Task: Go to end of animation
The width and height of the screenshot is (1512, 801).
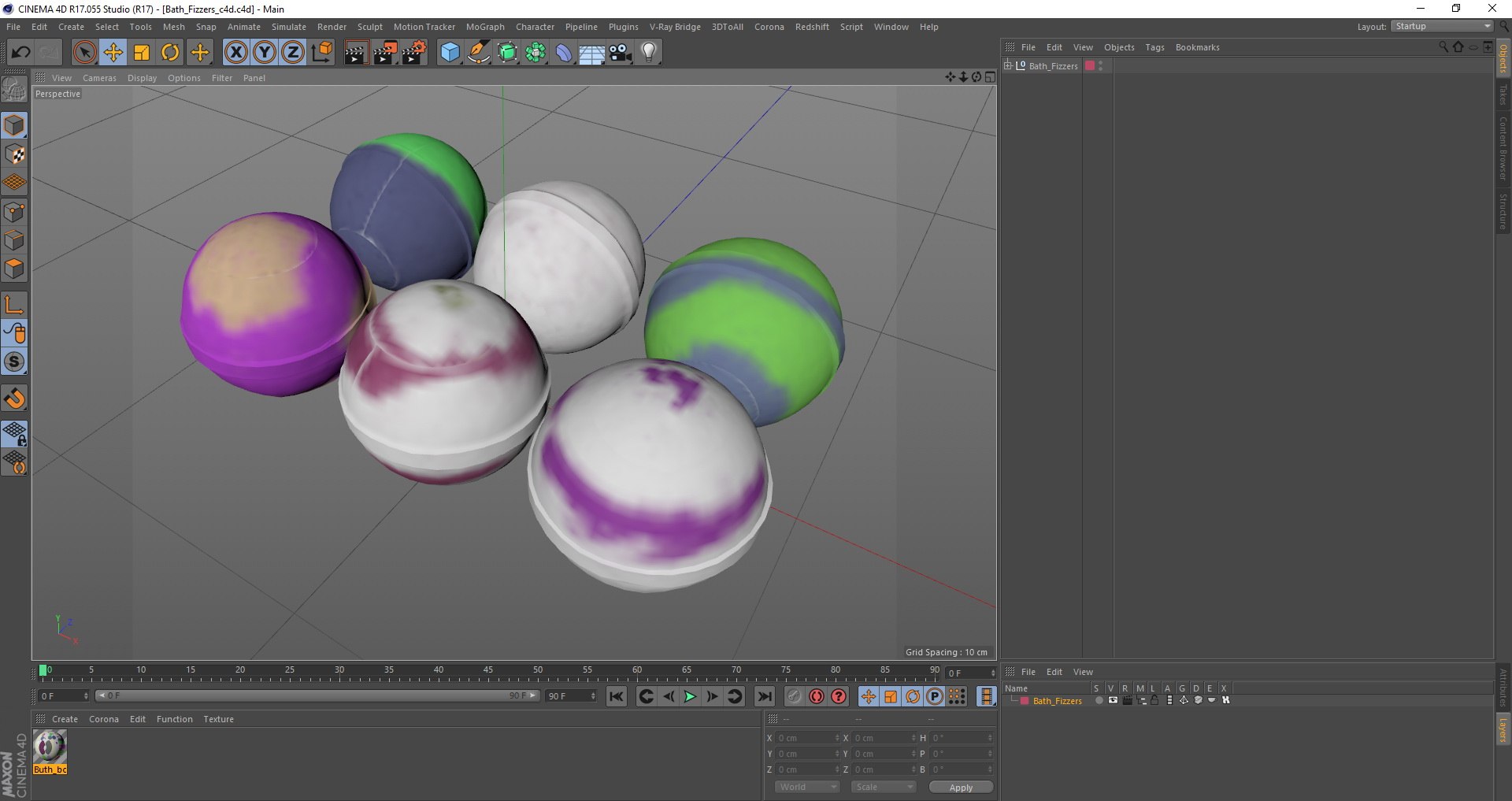Action: 764,696
